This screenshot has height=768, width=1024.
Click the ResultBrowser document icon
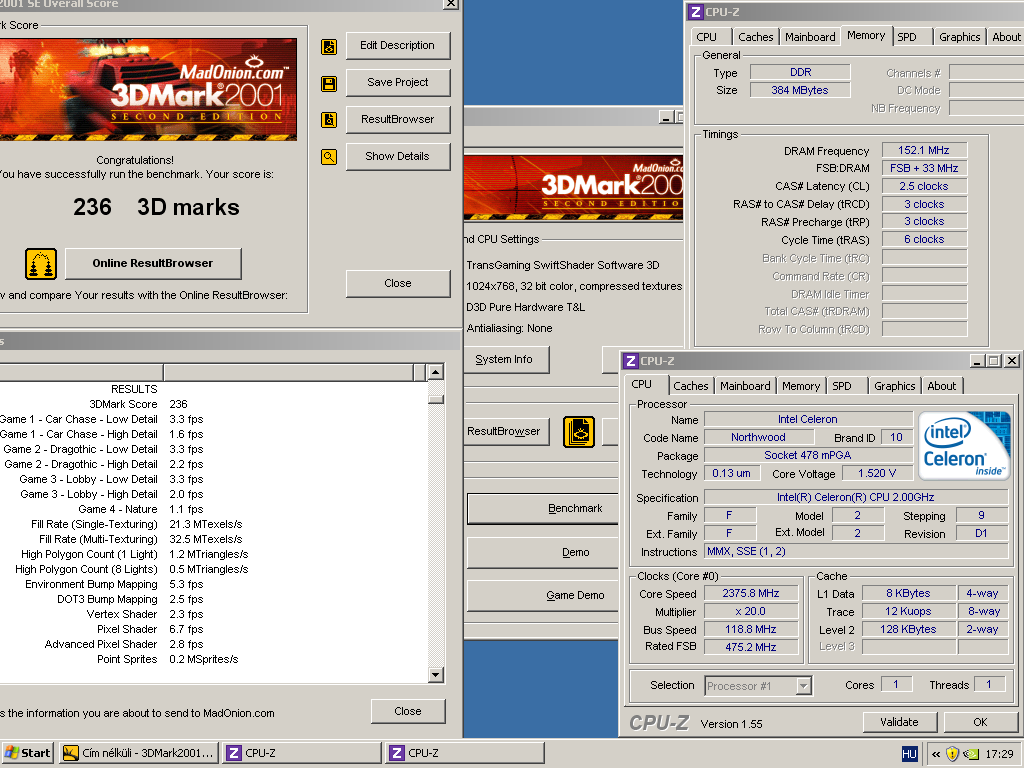coord(329,120)
